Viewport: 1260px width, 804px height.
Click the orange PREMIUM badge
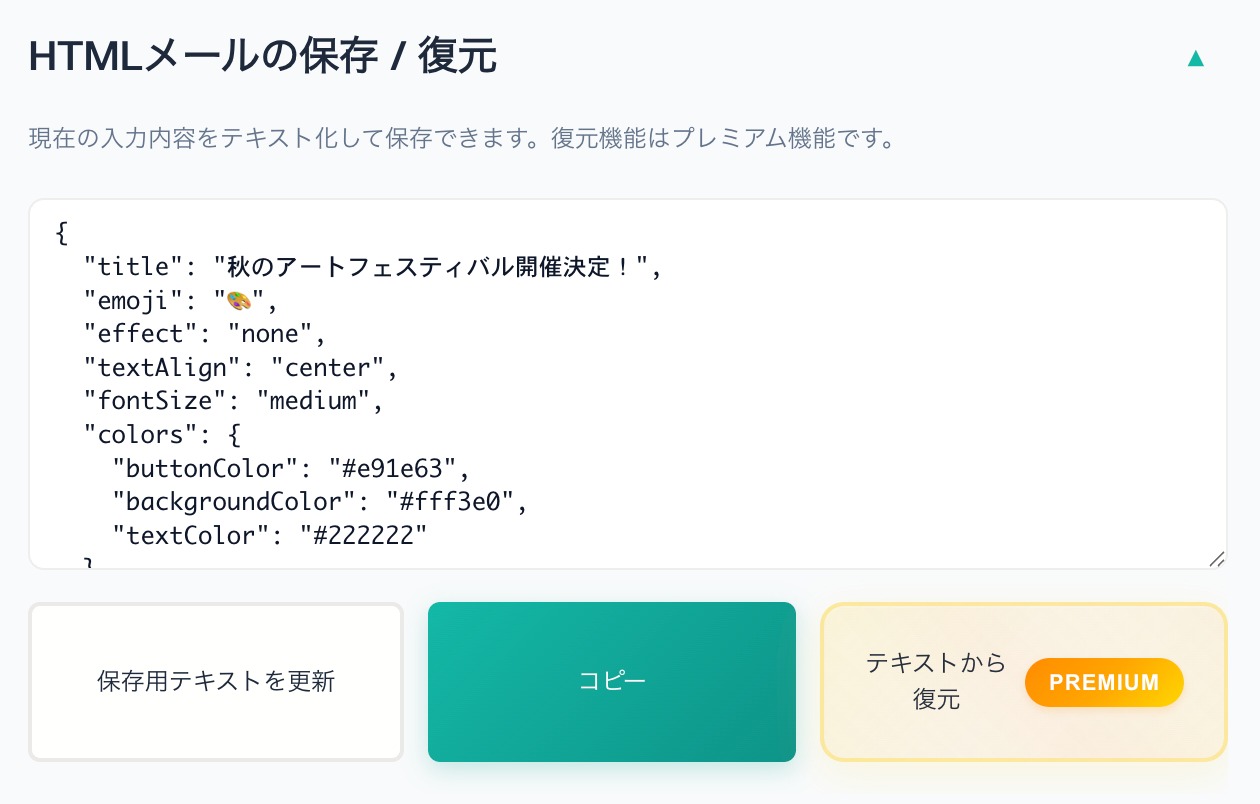[x=1104, y=682]
